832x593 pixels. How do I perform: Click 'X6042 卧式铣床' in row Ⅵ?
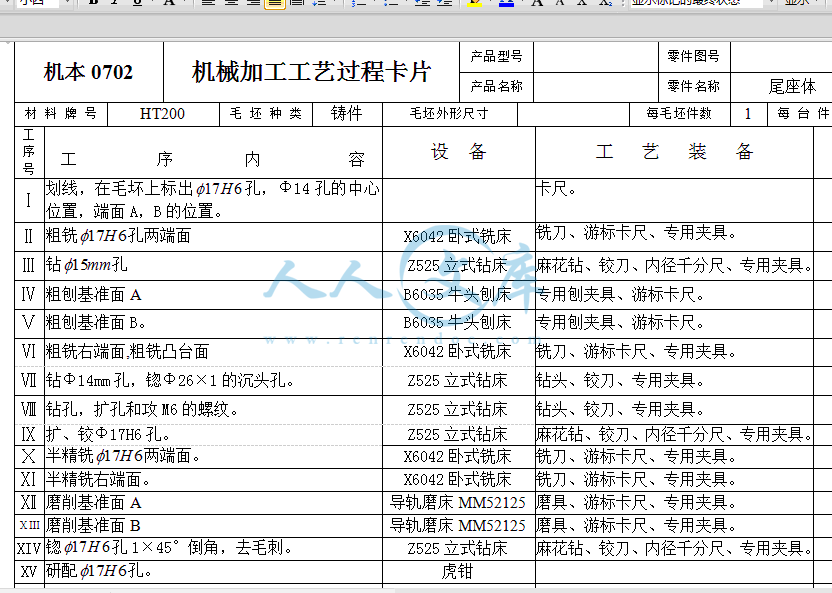click(457, 351)
